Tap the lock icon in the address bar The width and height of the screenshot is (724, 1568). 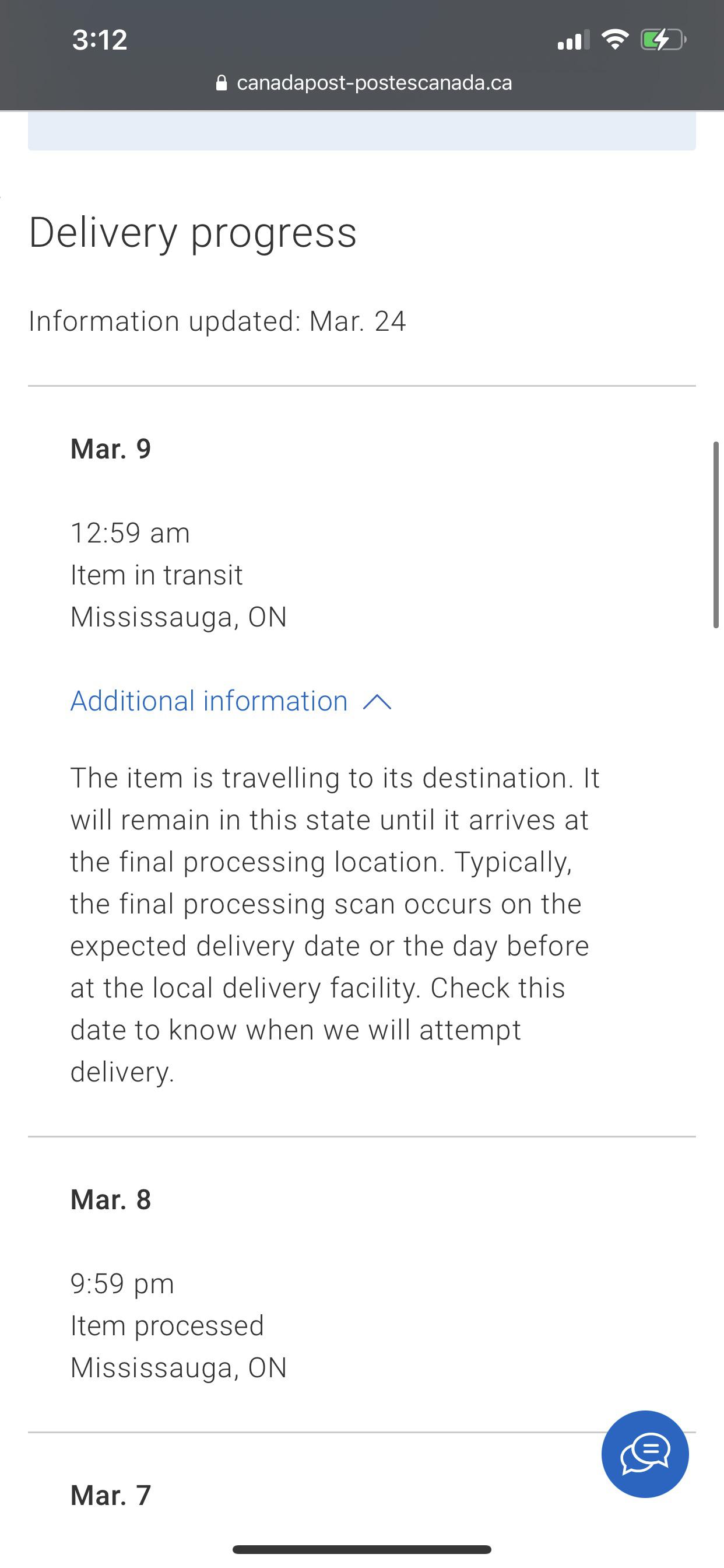[x=222, y=82]
